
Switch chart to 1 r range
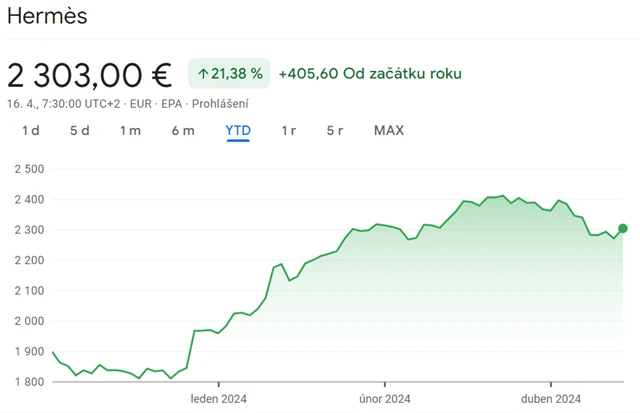(x=289, y=131)
